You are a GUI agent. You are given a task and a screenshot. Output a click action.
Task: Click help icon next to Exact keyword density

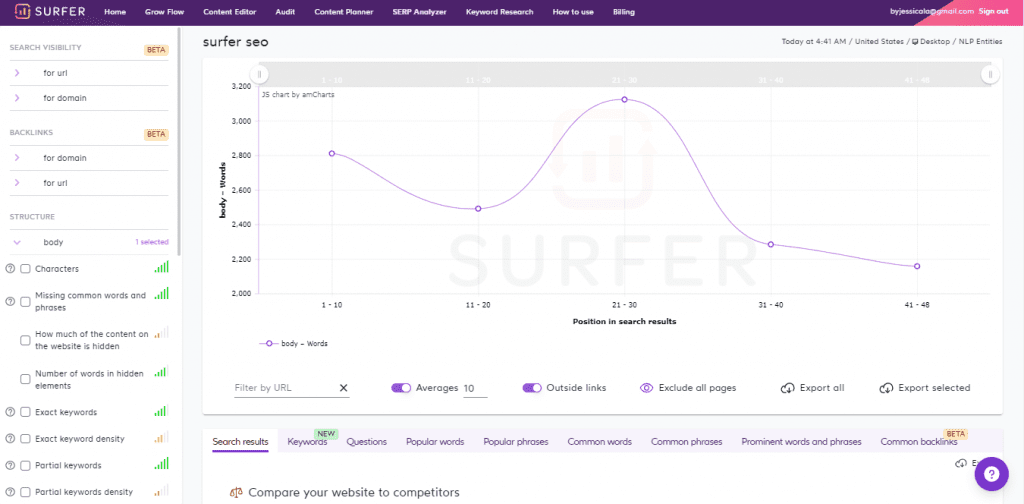click(x=10, y=439)
